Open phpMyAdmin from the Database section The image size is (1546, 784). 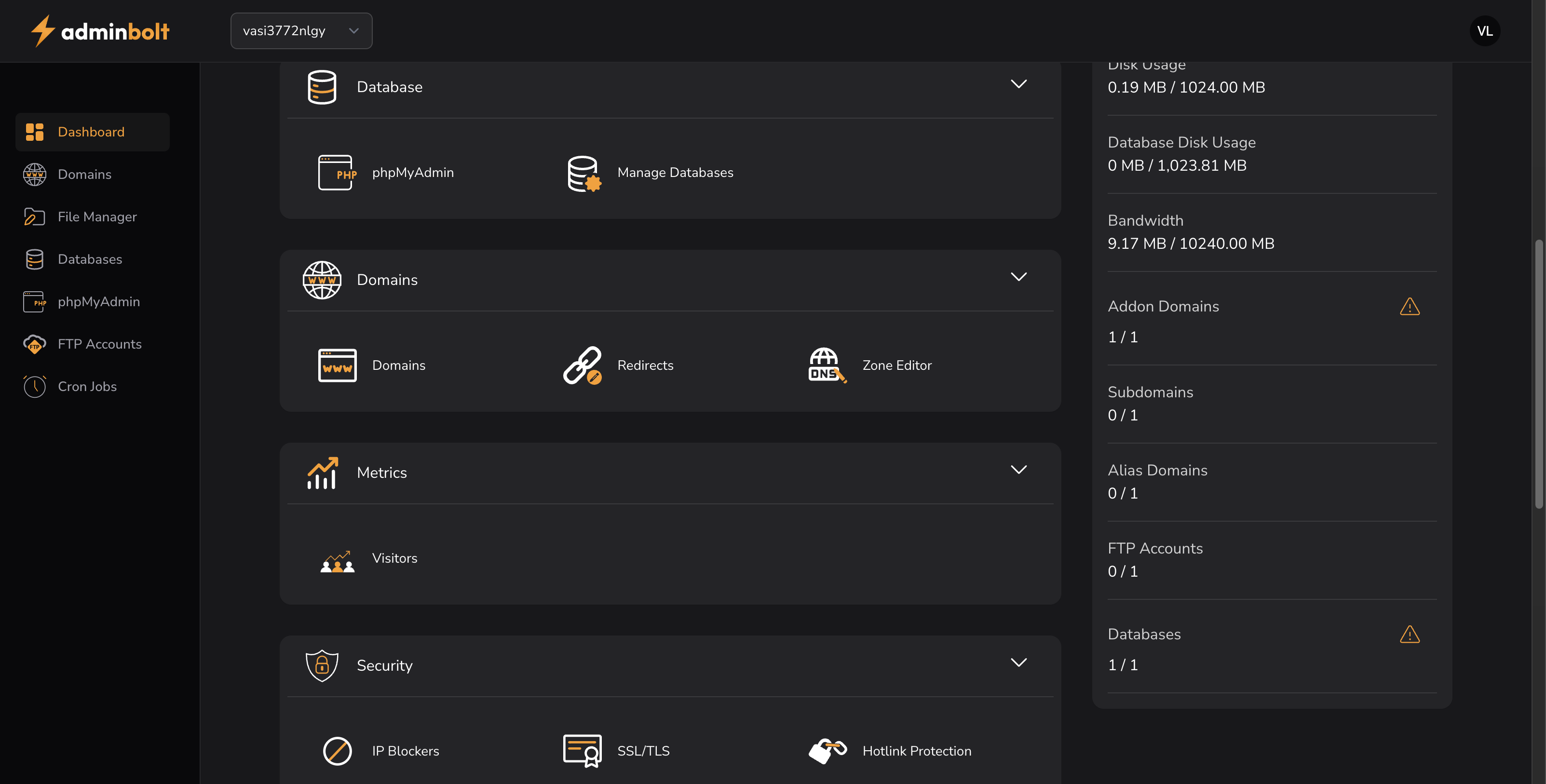(338, 172)
